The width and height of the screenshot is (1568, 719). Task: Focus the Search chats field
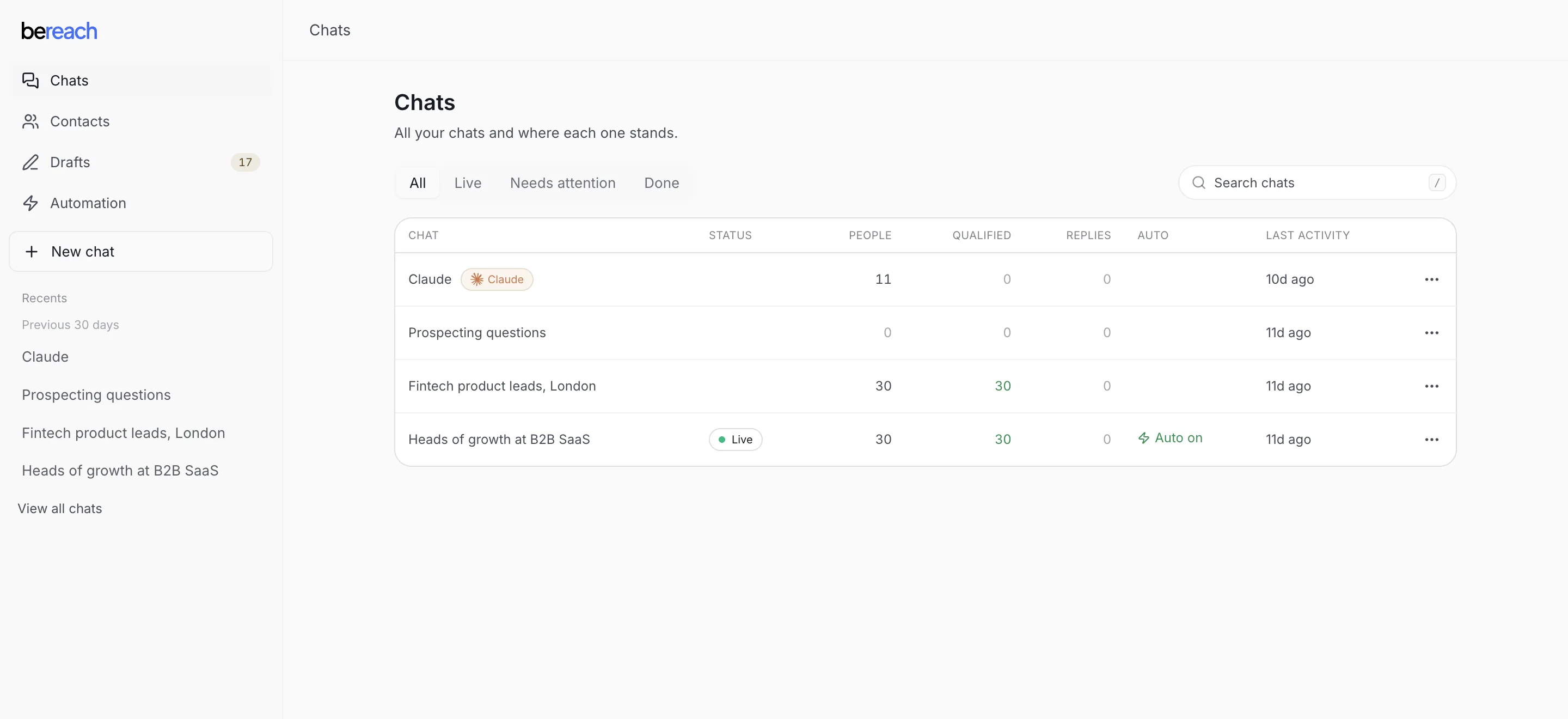pyautogui.click(x=1317, y=182)
